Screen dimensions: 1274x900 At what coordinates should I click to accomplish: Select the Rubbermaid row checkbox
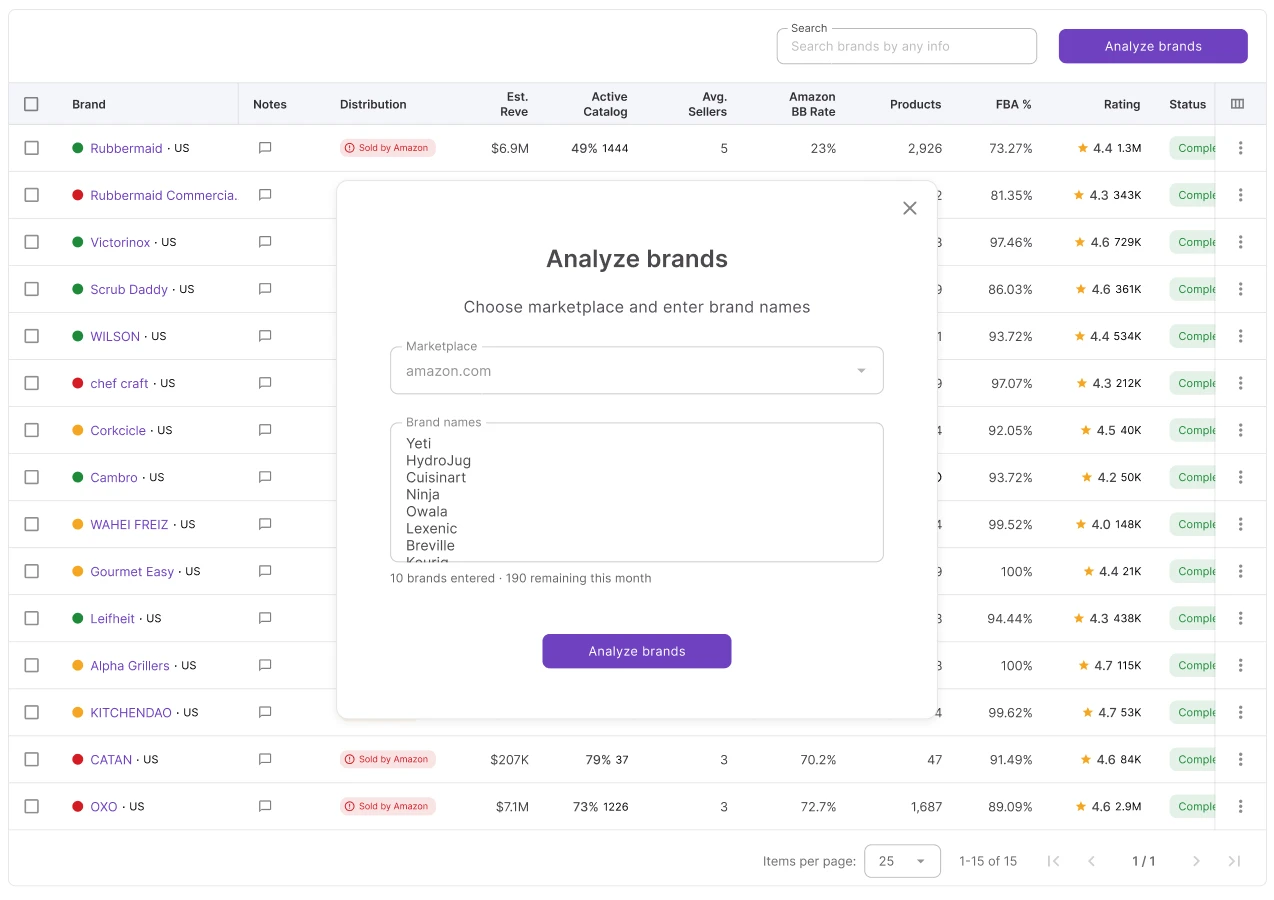(x=31, y=148)
